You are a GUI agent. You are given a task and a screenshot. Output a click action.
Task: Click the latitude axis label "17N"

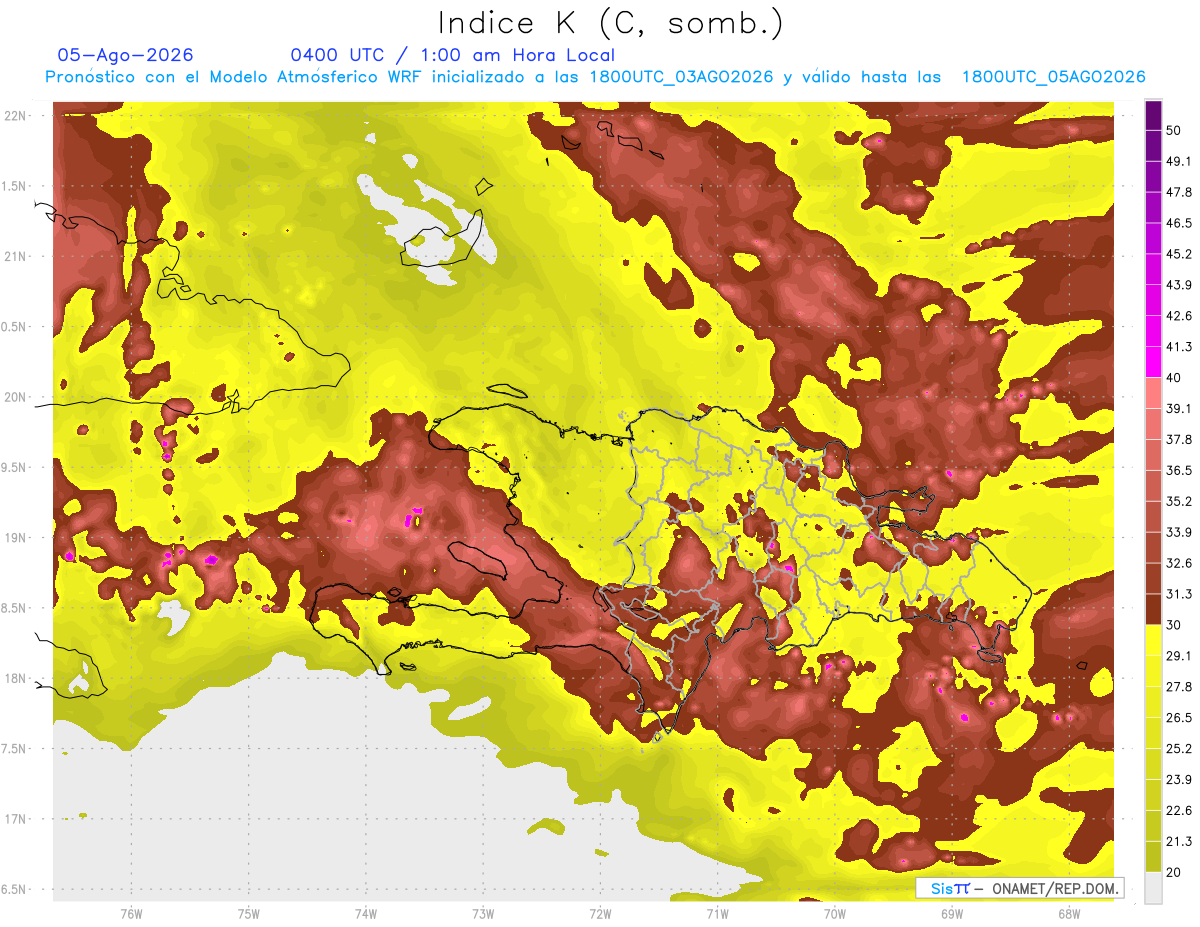(x=16, y=819)
